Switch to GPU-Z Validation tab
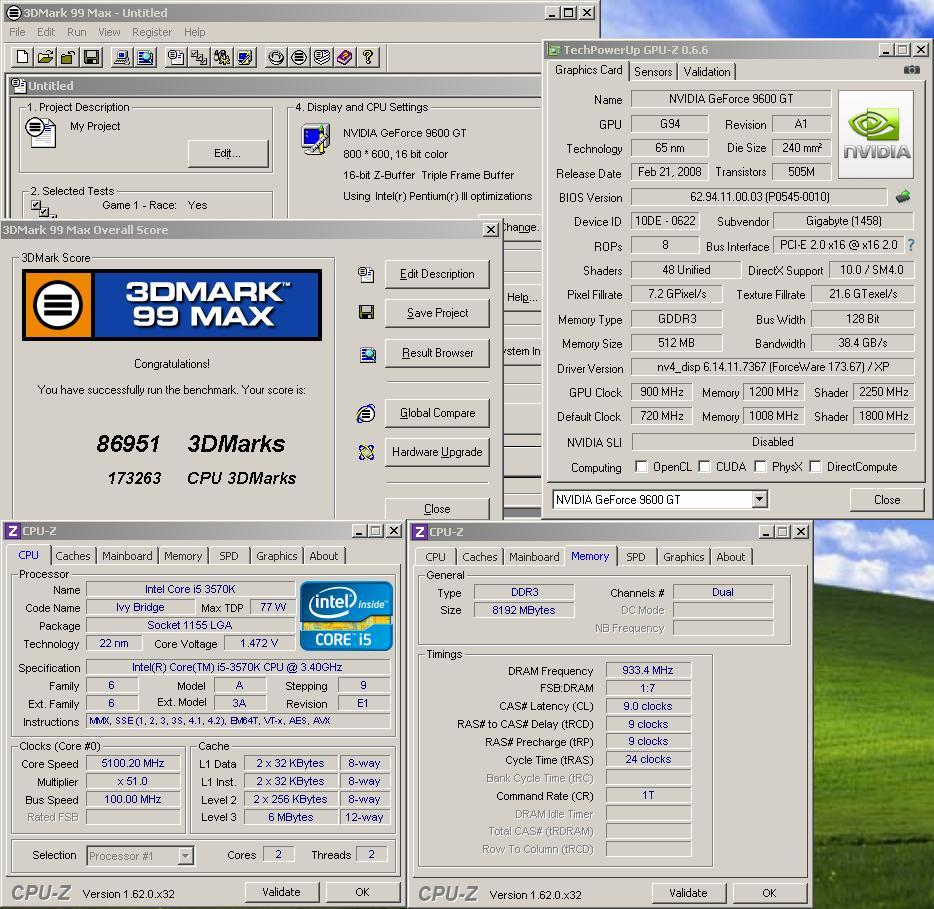 click(706, 71)
